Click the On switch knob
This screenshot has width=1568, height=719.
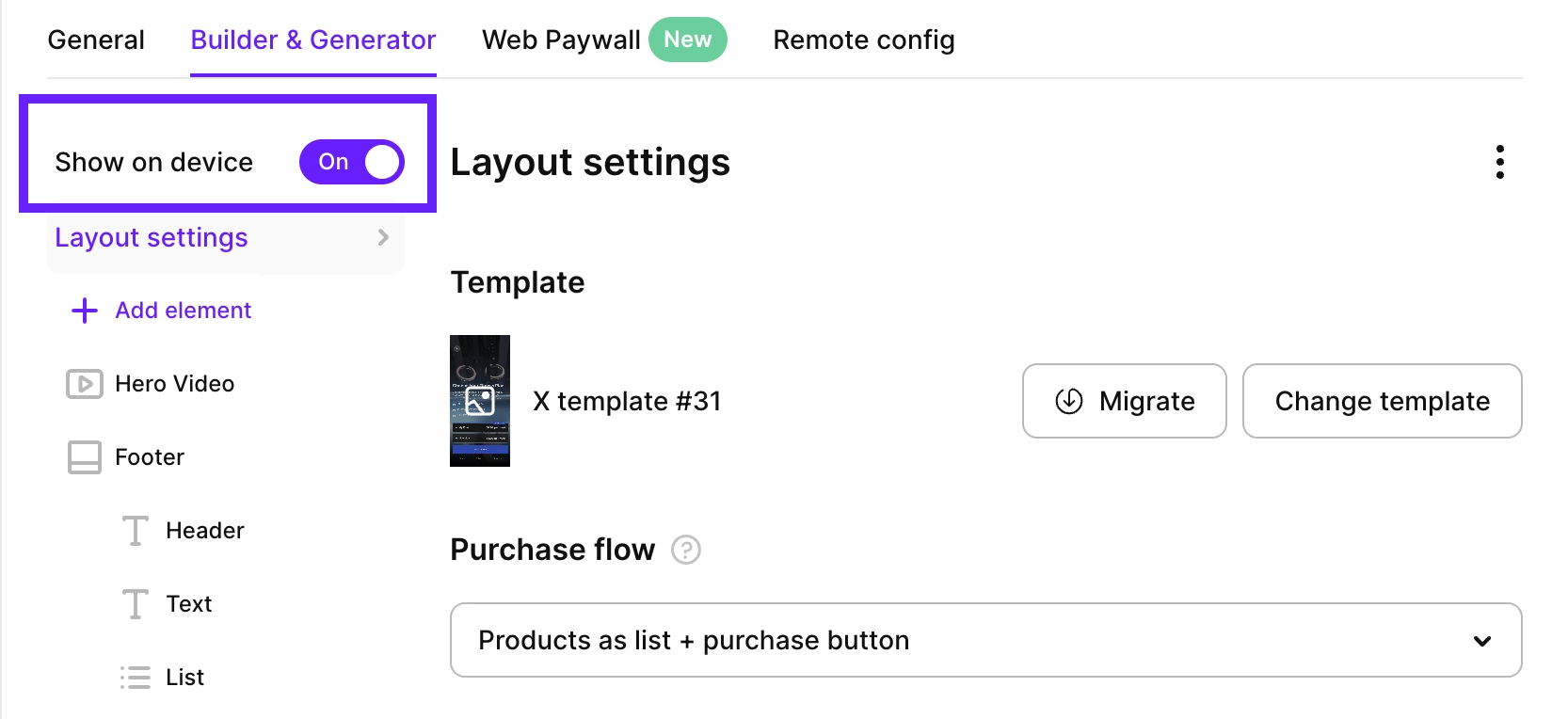[x=380, y=162]
